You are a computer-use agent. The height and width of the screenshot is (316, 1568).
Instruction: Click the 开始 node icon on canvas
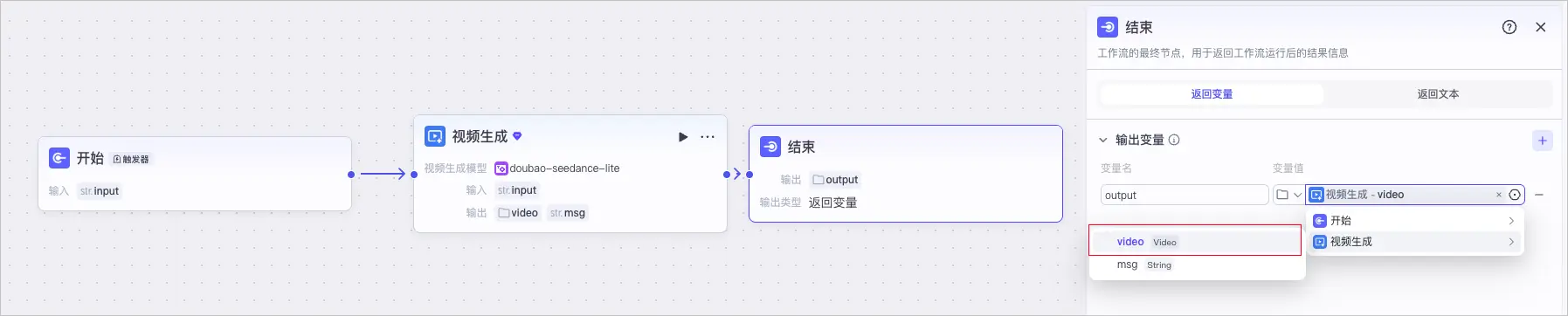click(x=59, y=158)
